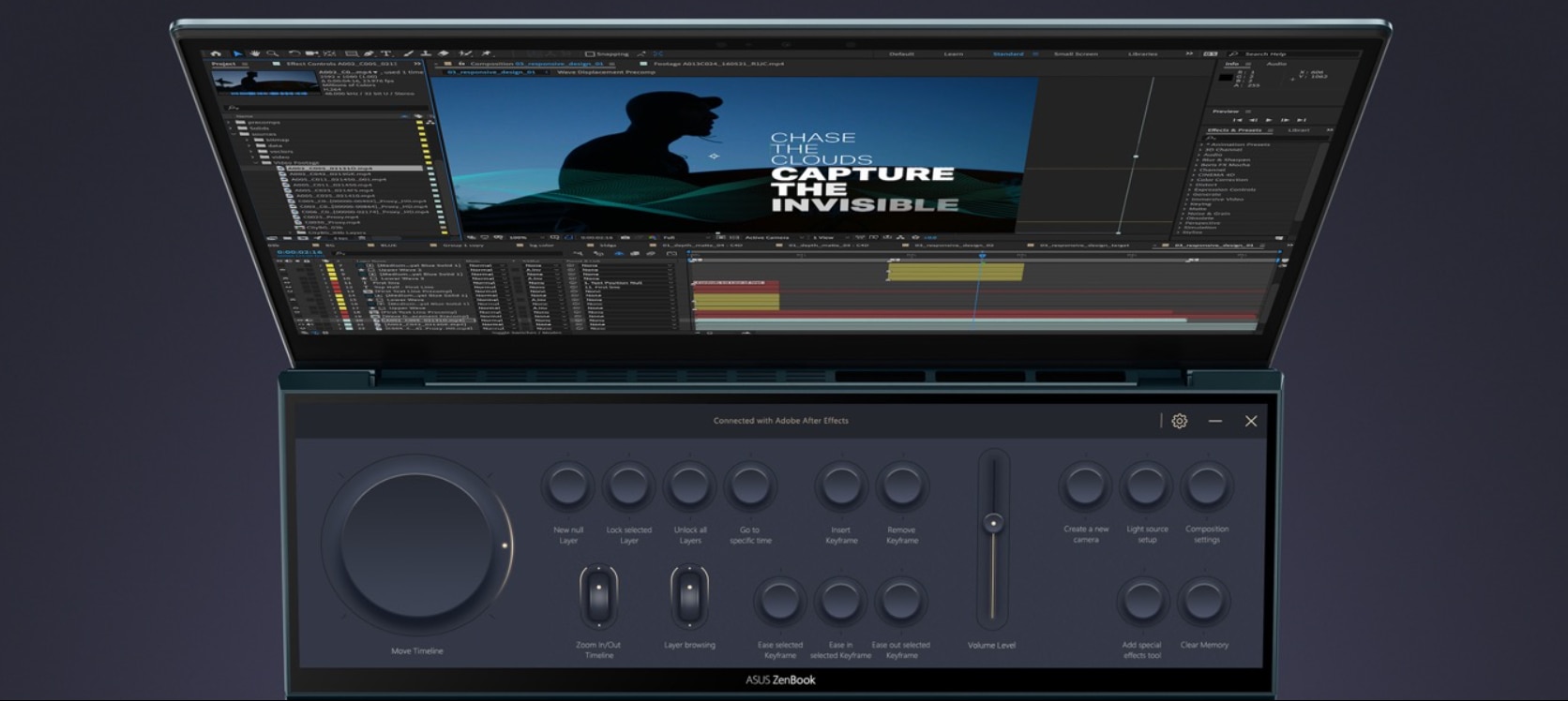Image resolution: width=1568 pixels, height=701 pixels.
Task: Expand the Solids folder in Project panel
Action: tap(231, 128)
